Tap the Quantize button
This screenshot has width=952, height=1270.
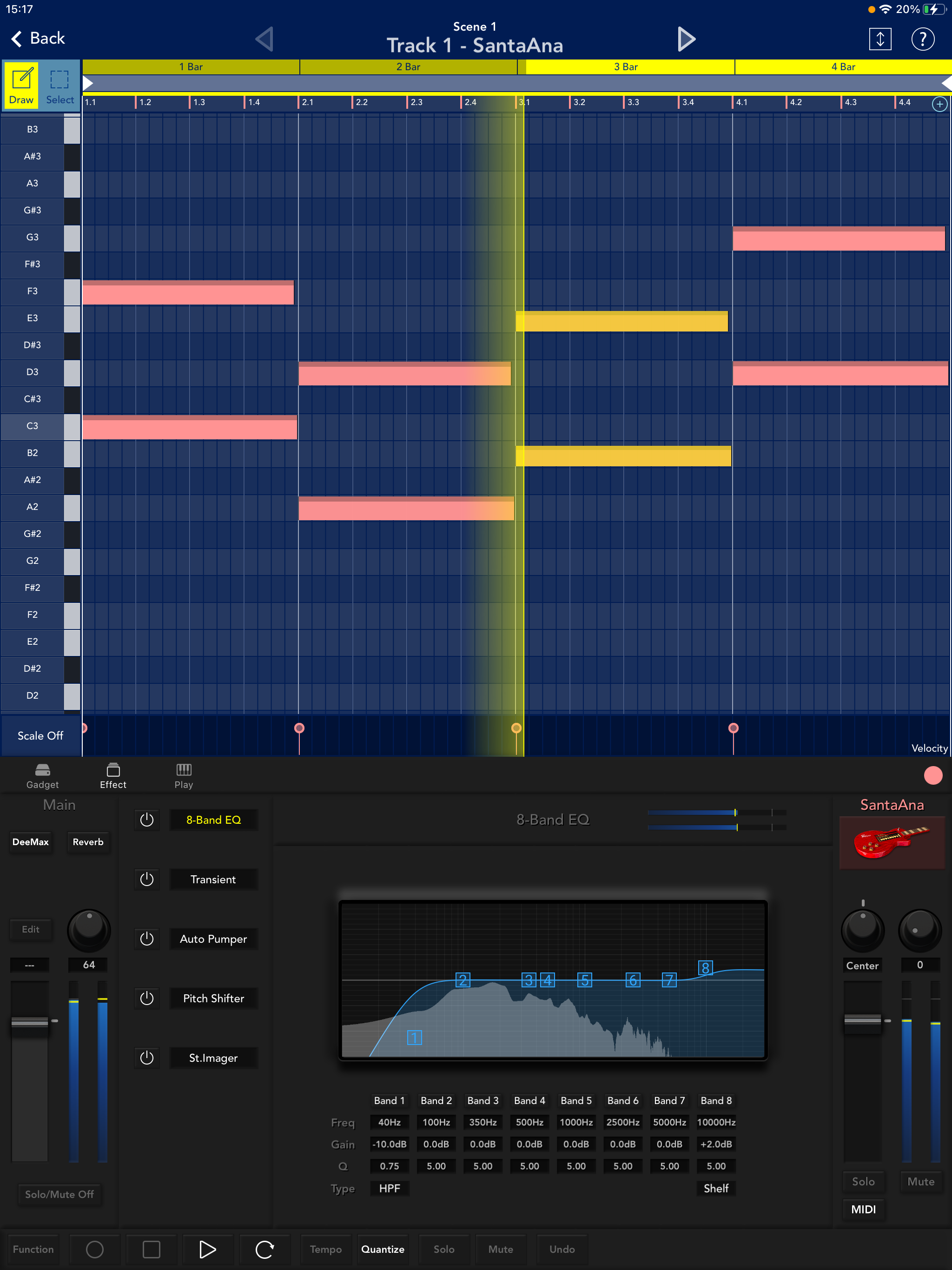click(x=383, y=1250)
